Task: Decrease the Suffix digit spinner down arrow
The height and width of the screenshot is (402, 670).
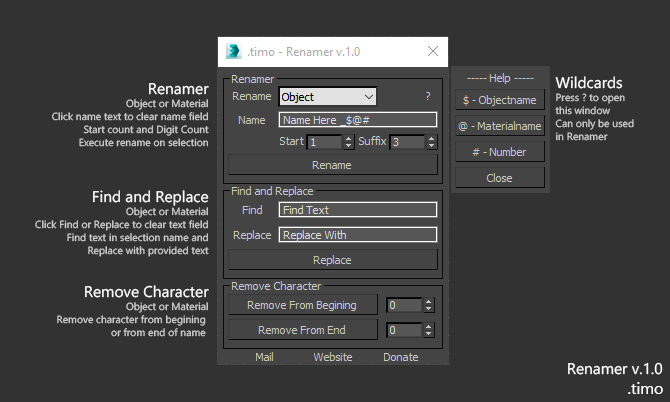Action: pos(432,145)
